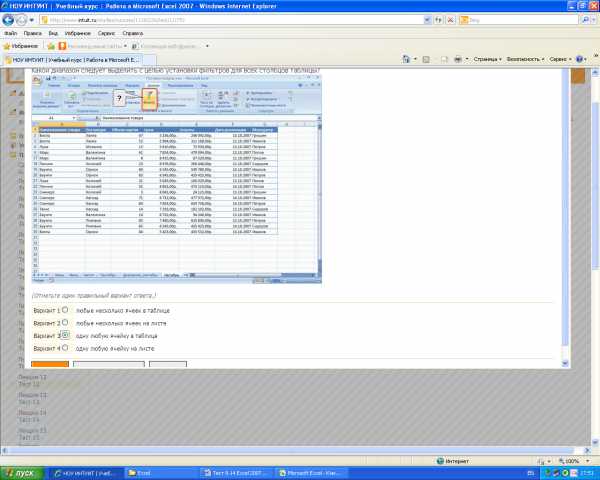The height and width of the screenshot is (480, 600).
Task: Open the Excel folder taskbar item
Action: pyautogui.click(x=161, y=473)
